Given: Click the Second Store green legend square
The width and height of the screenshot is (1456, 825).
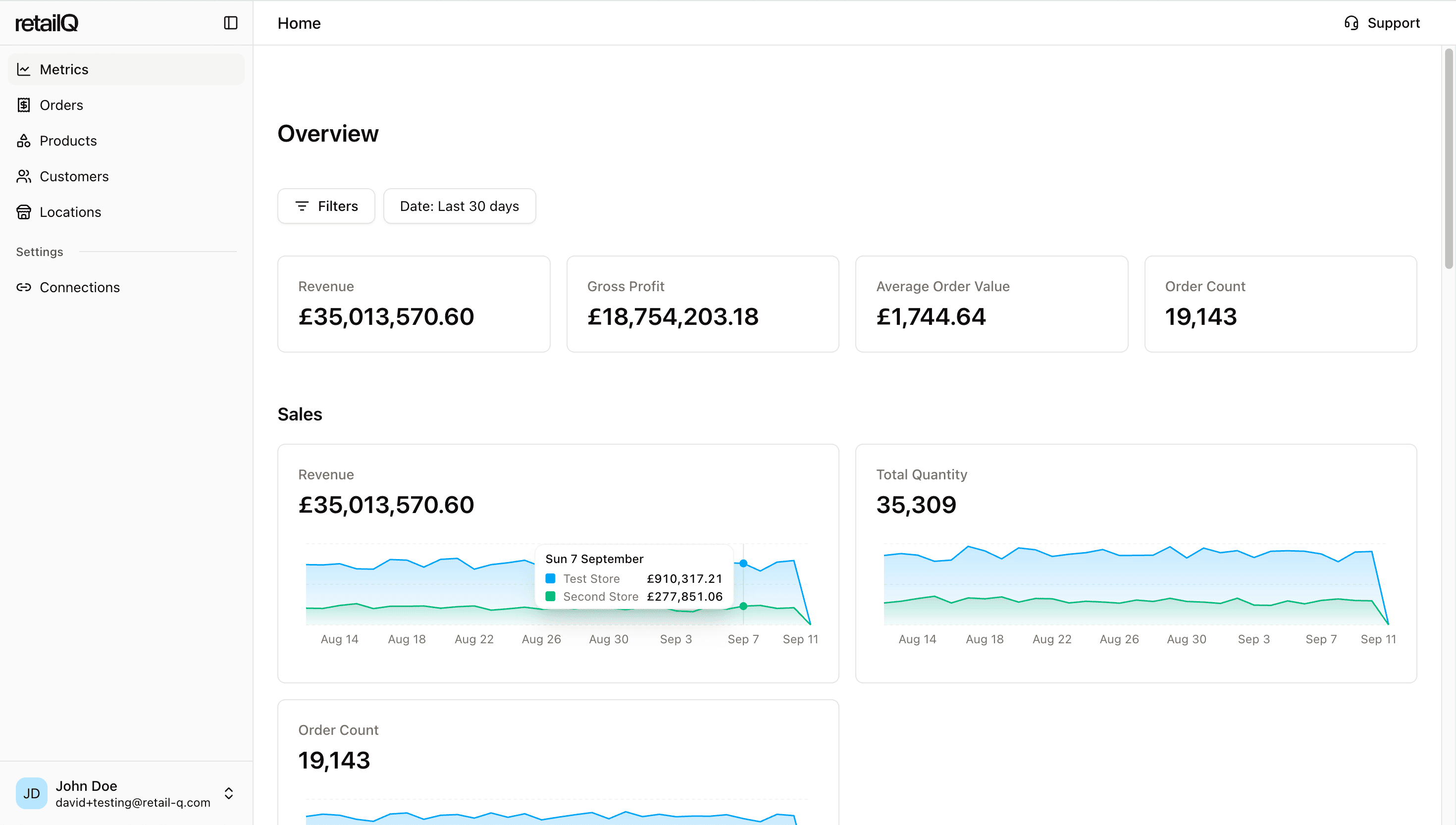Looking at the screenshot, I should [x=550, y=596].
